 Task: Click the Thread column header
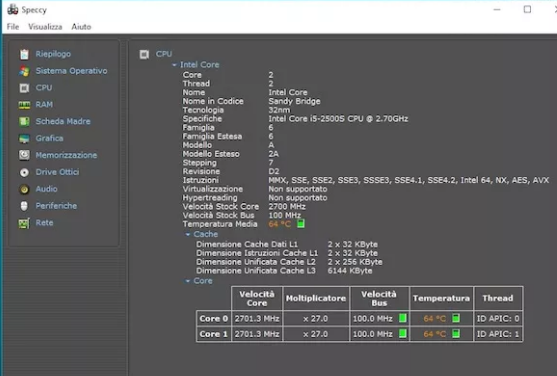498,299
